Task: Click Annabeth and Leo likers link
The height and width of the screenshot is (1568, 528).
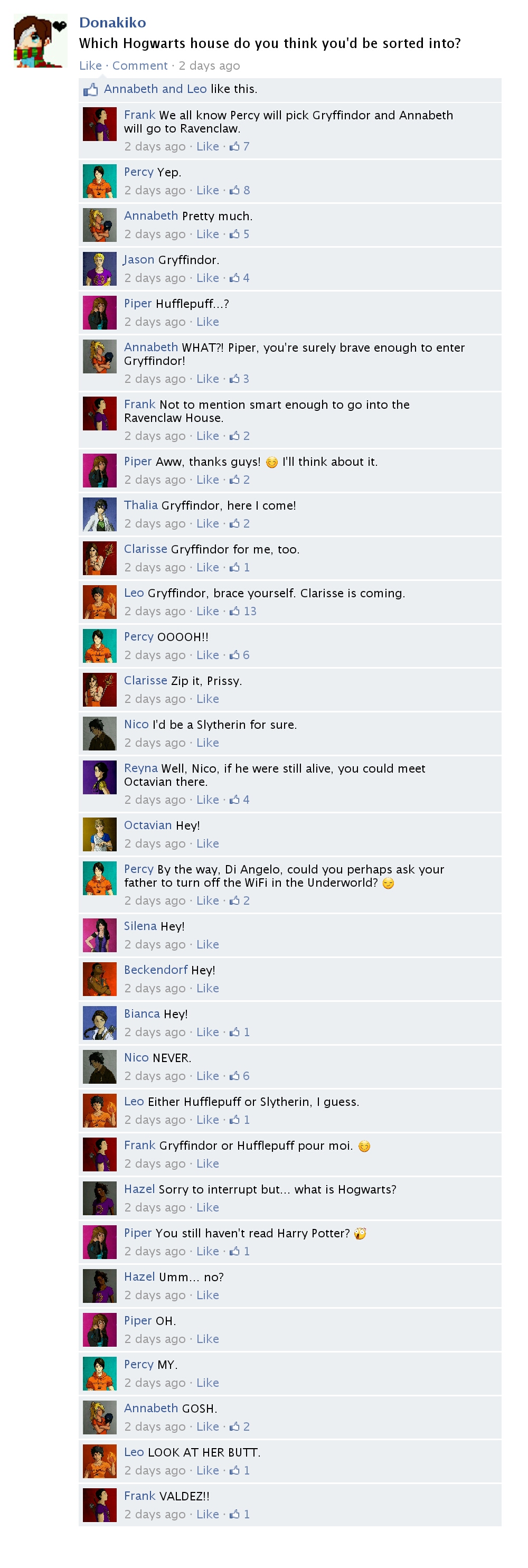Action: click(155, 89)
